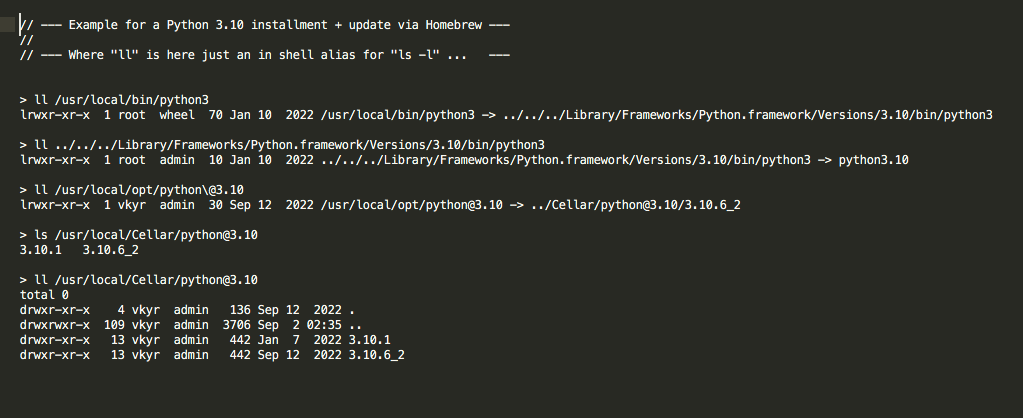
Task: Click "3.10.6_2" in the ls output line
Action: [110, 250]
